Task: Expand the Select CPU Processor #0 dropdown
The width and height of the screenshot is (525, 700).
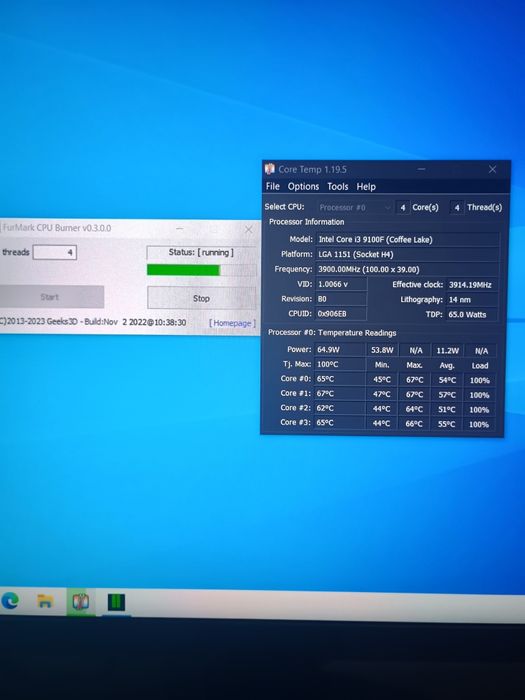Action: coord(355,208)
